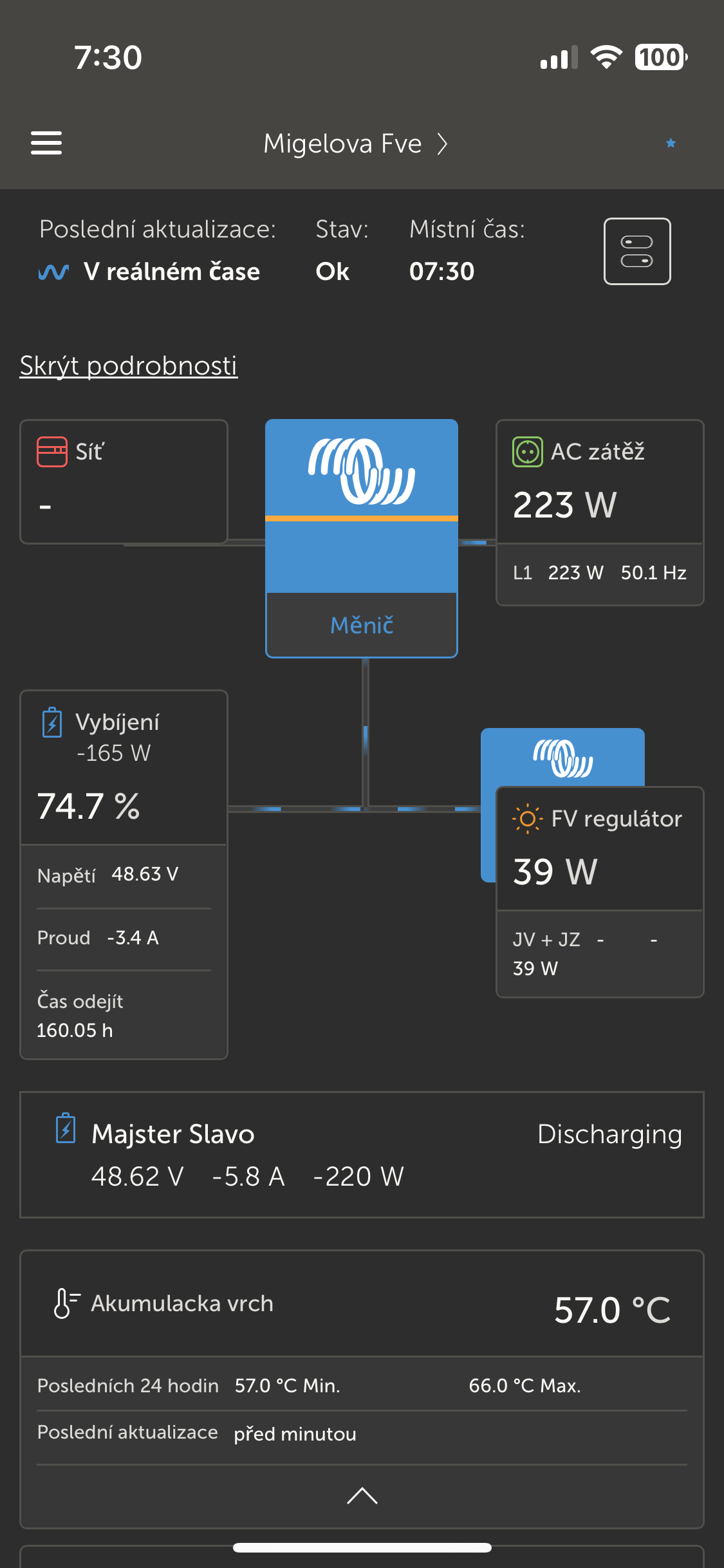Click the green AC load socket icon
The image size is (724, 1568).
(x=527, y=452)
